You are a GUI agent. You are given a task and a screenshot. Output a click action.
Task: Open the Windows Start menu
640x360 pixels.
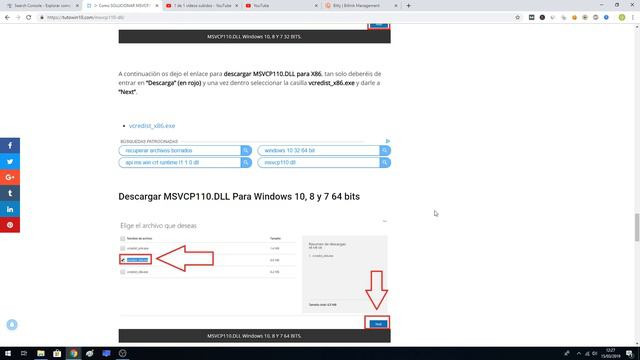[8, 353]
